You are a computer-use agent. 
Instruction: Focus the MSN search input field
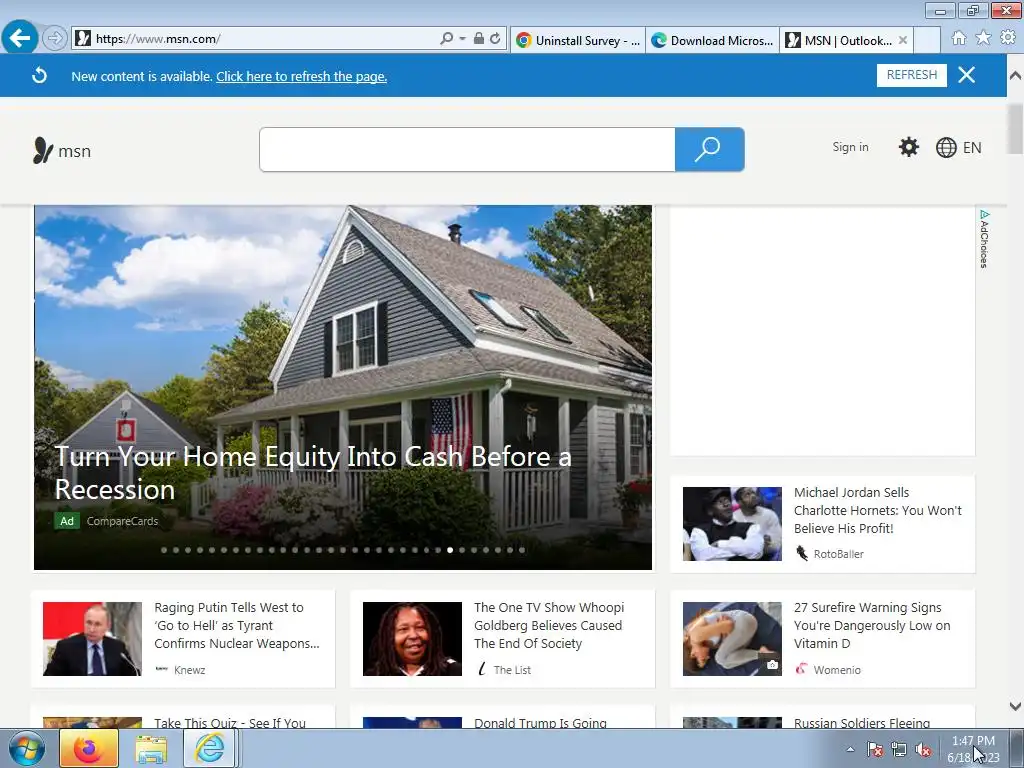[x=467, y=150]
